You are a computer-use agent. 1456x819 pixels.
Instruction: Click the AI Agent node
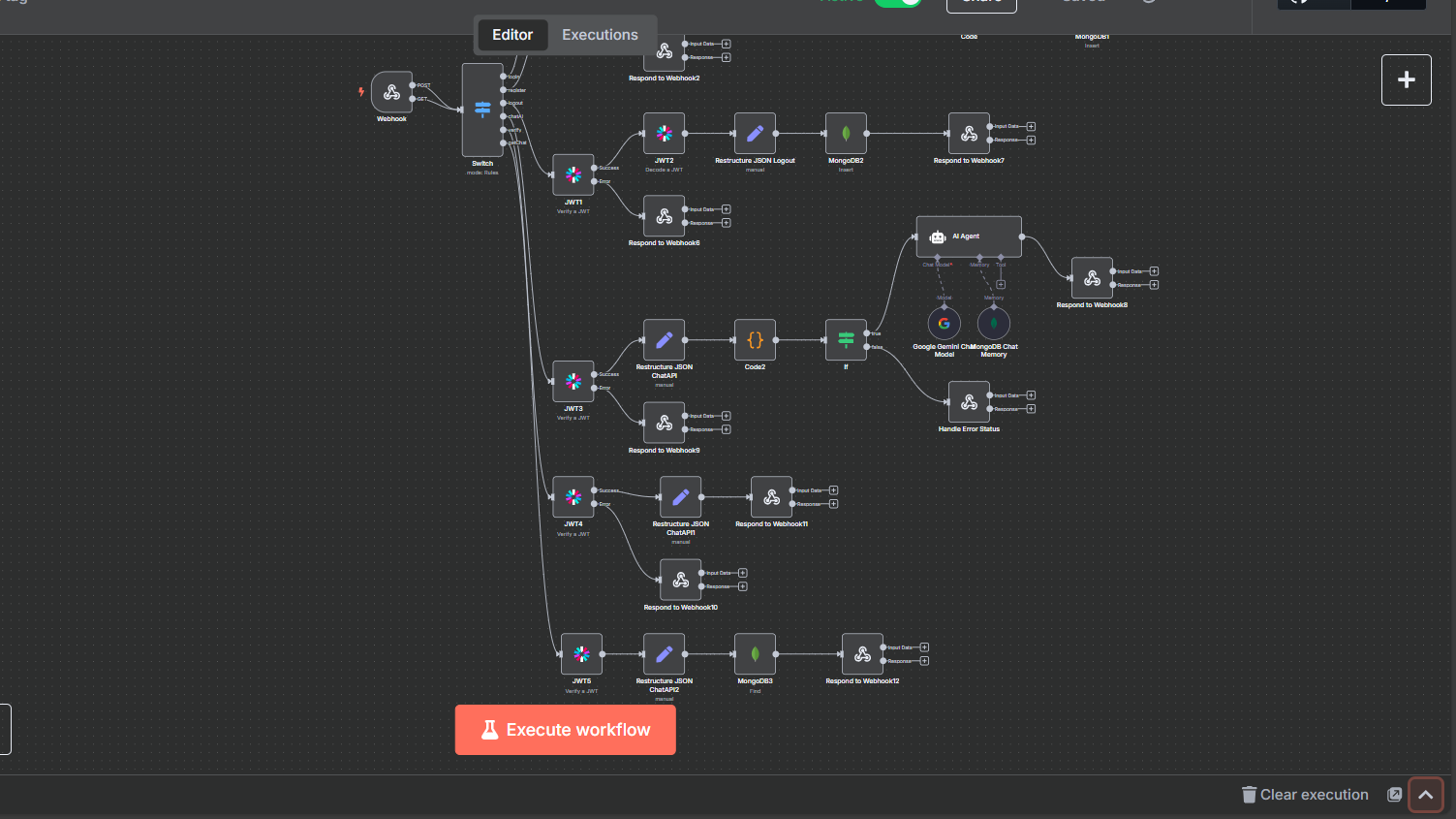pos(968,236)
